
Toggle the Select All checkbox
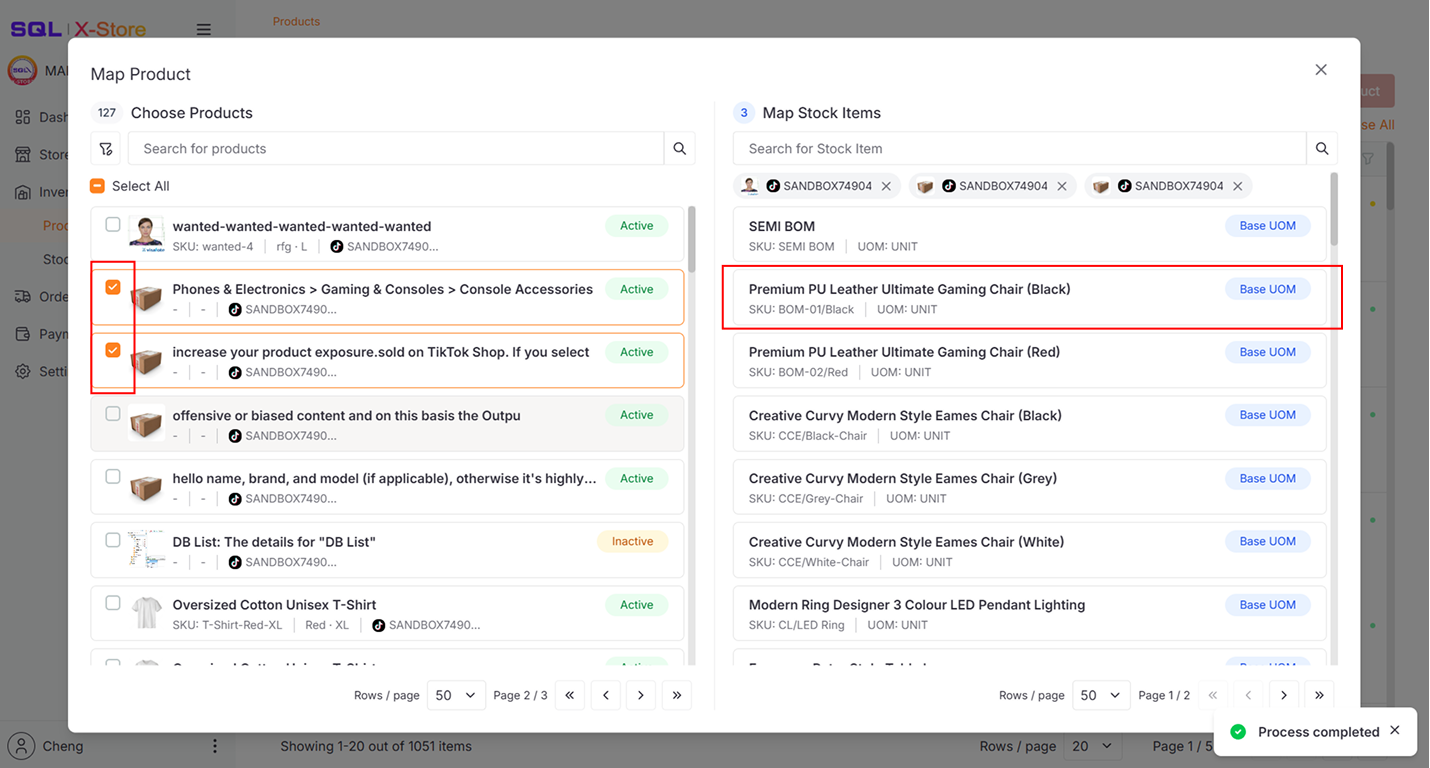[98, 186]
